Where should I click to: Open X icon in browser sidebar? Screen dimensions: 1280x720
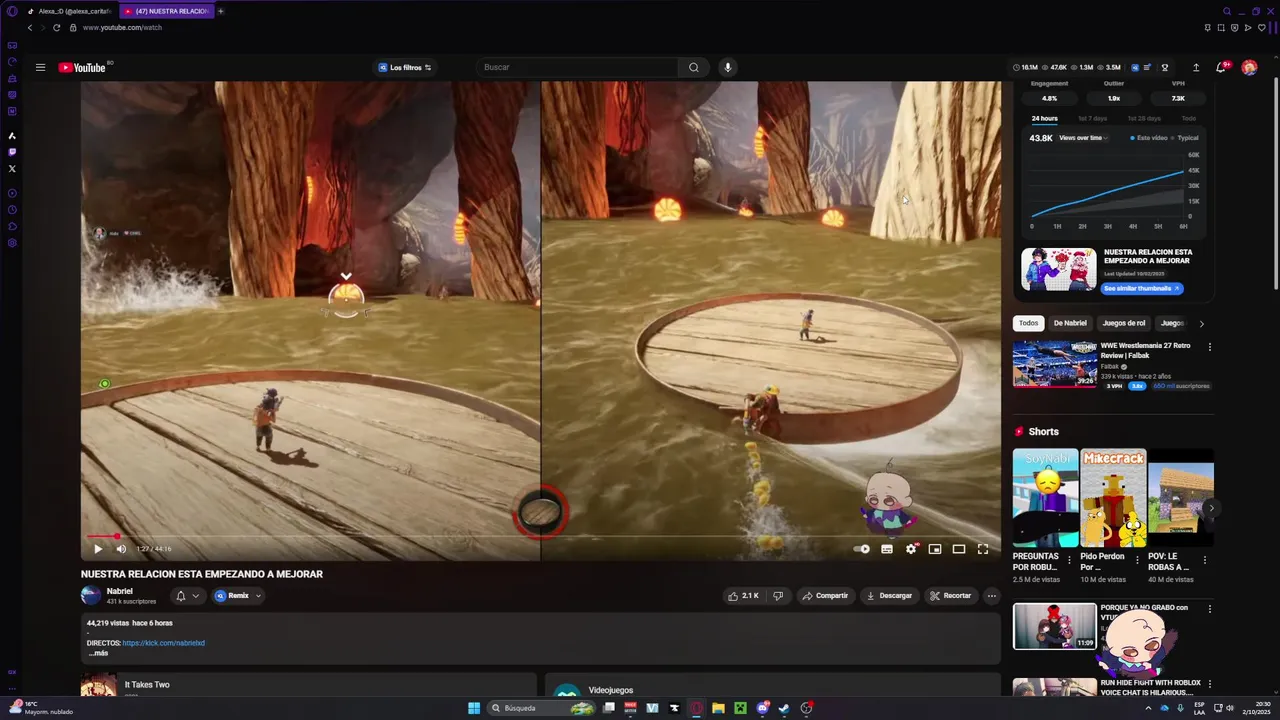pos(12,168)
